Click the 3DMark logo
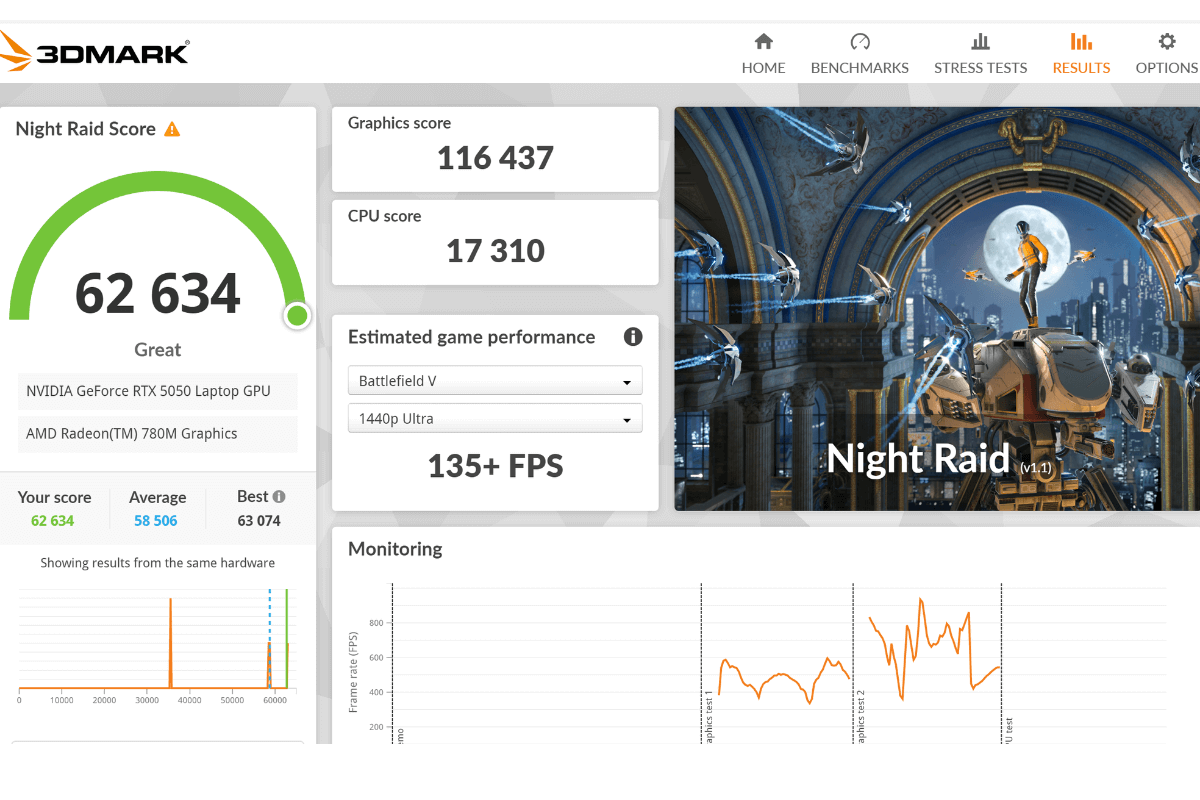1200x800 pixels. (x=95, y=51)
